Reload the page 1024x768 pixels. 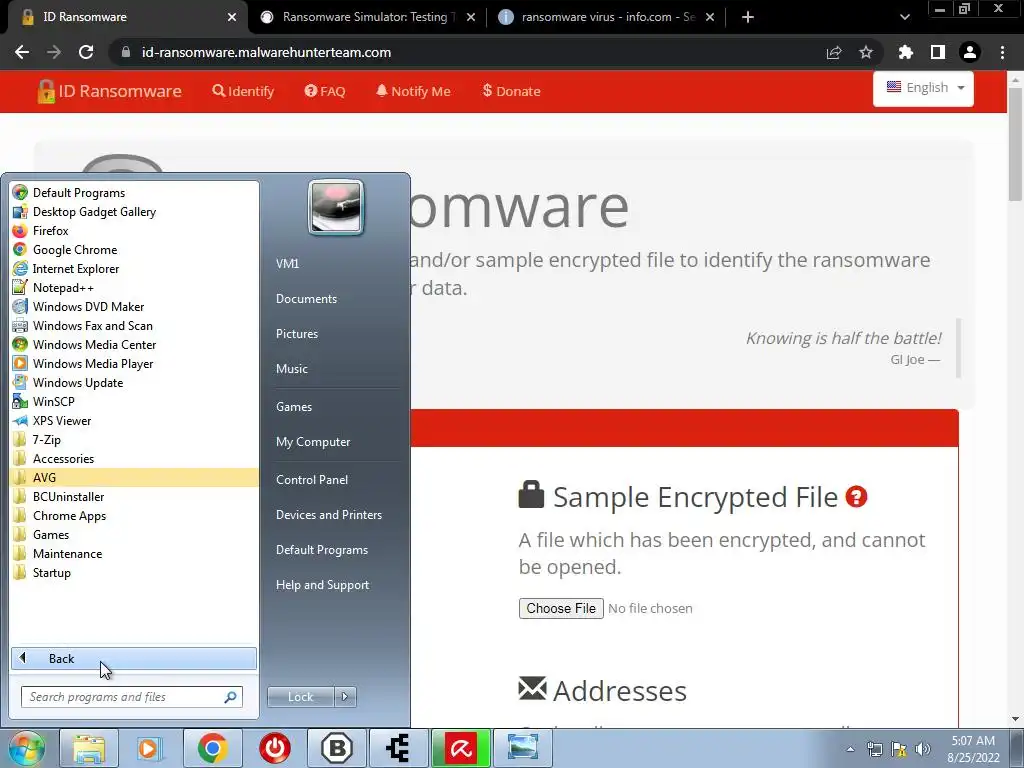click(86, 52)
